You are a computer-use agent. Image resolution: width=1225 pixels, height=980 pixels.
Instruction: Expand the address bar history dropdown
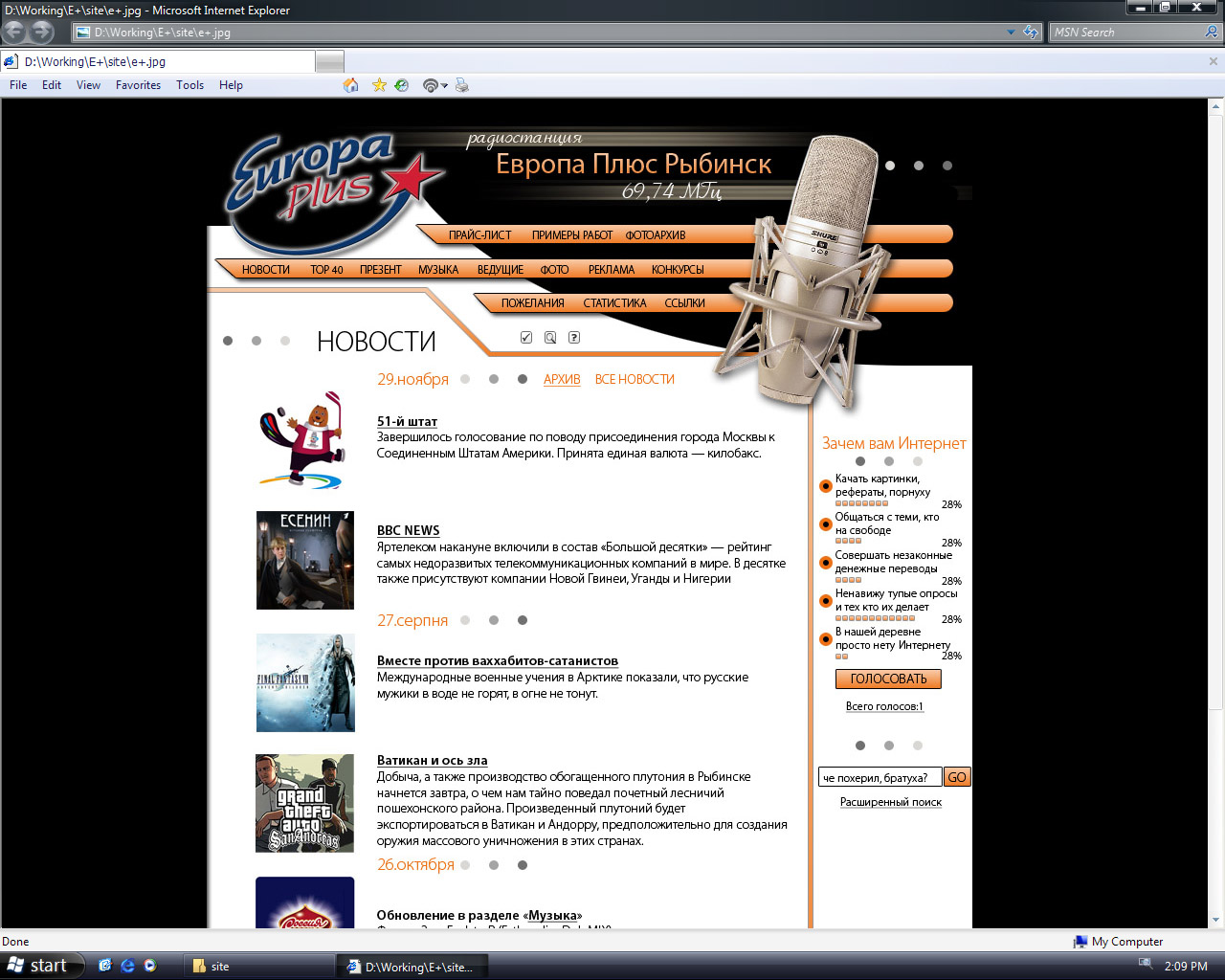[1011, 33]
